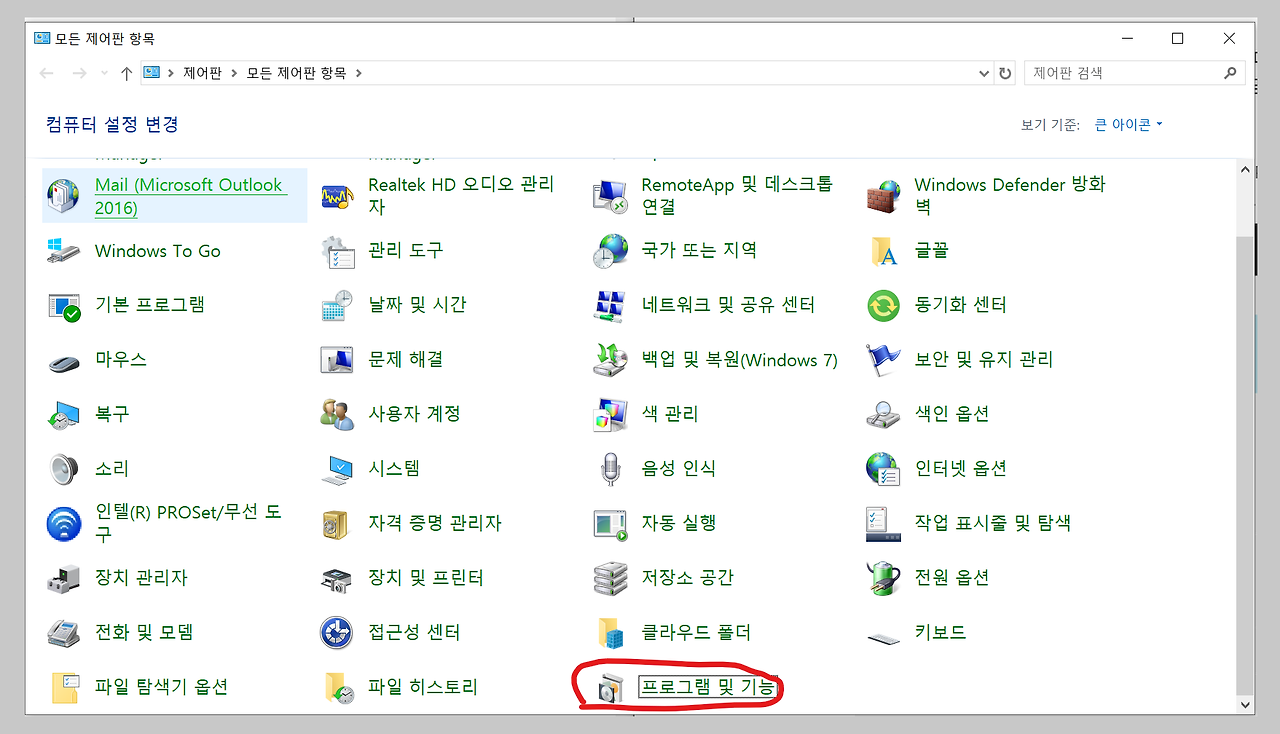Open the 사용자 계정 icon

pos(337,414)
